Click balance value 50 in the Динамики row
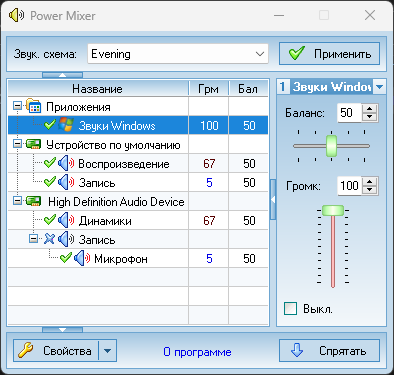The width and height of the screenshot is (394, 375). pos(249,220)
